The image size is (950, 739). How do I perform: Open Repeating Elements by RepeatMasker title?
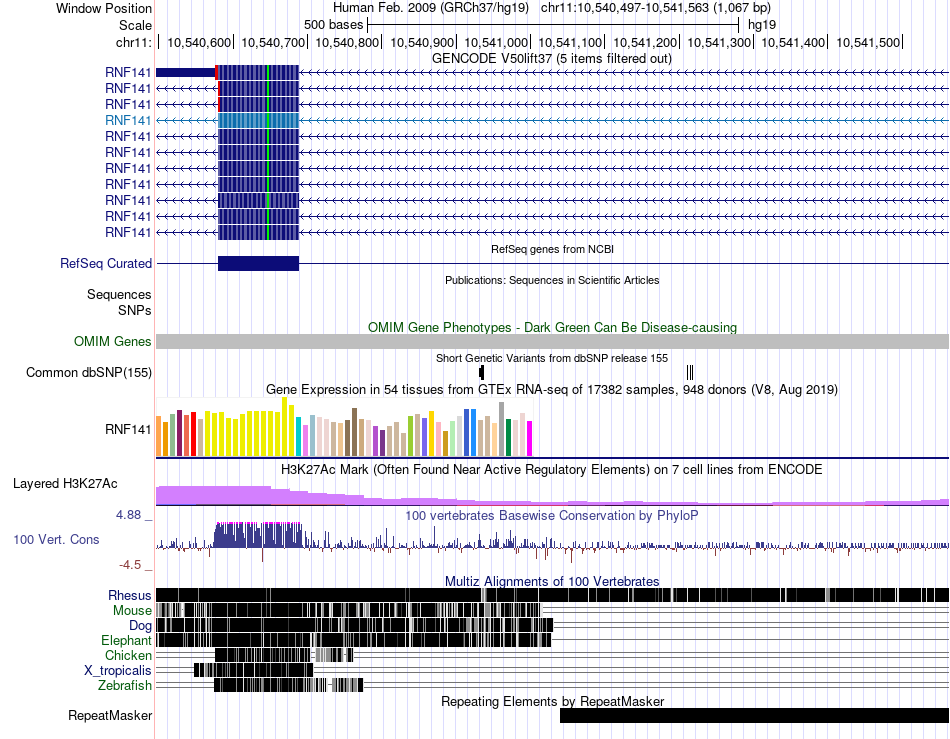[x=552, y=701]
